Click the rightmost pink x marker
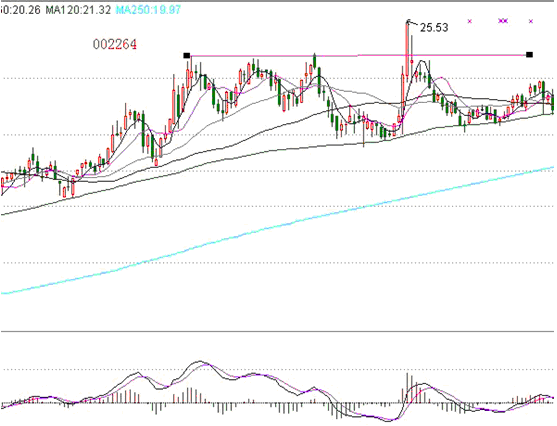 [x=531, y=21]
